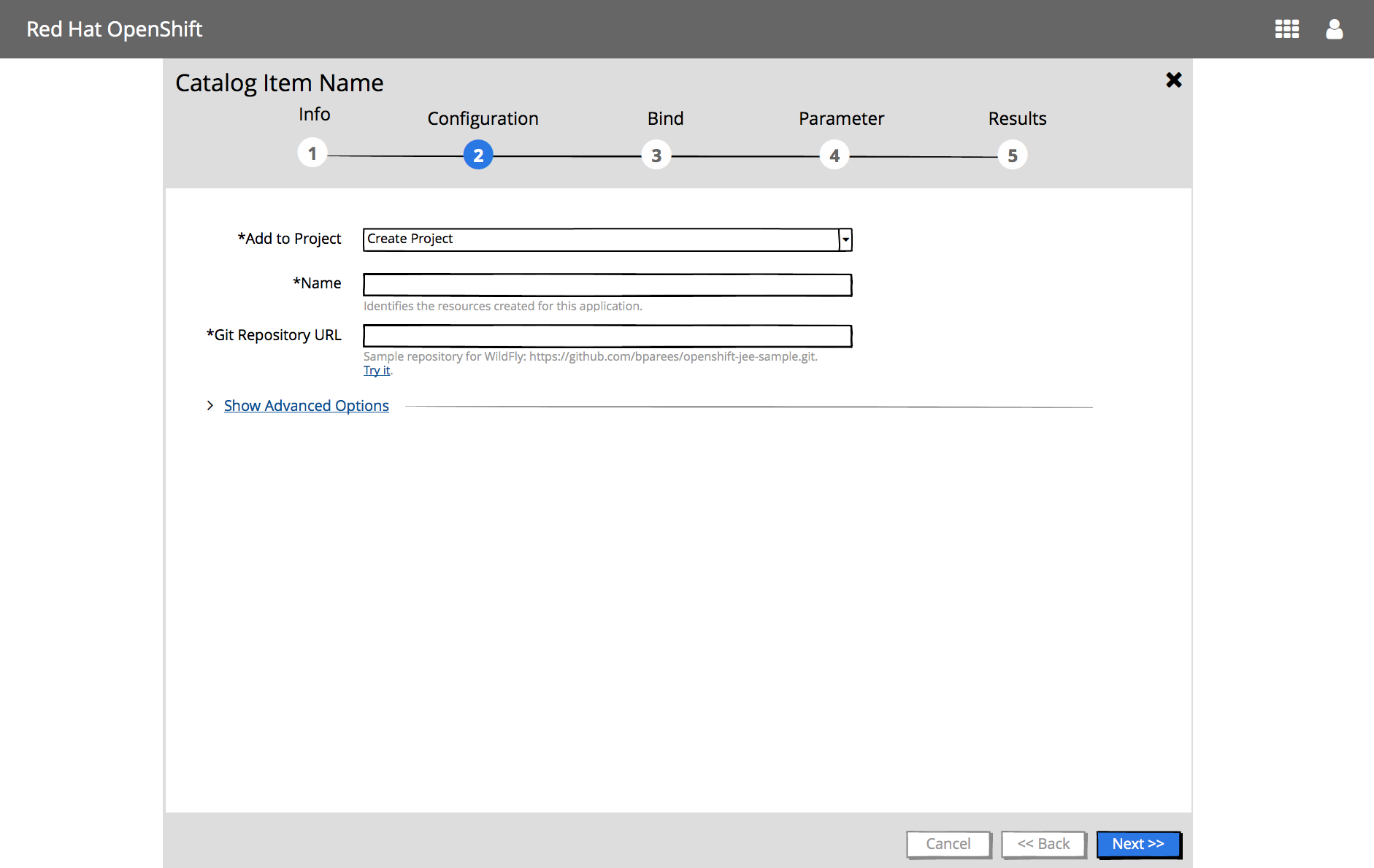Go to wizard step 1 circle
Screen dimensions: 1374x868
[312, 153]
